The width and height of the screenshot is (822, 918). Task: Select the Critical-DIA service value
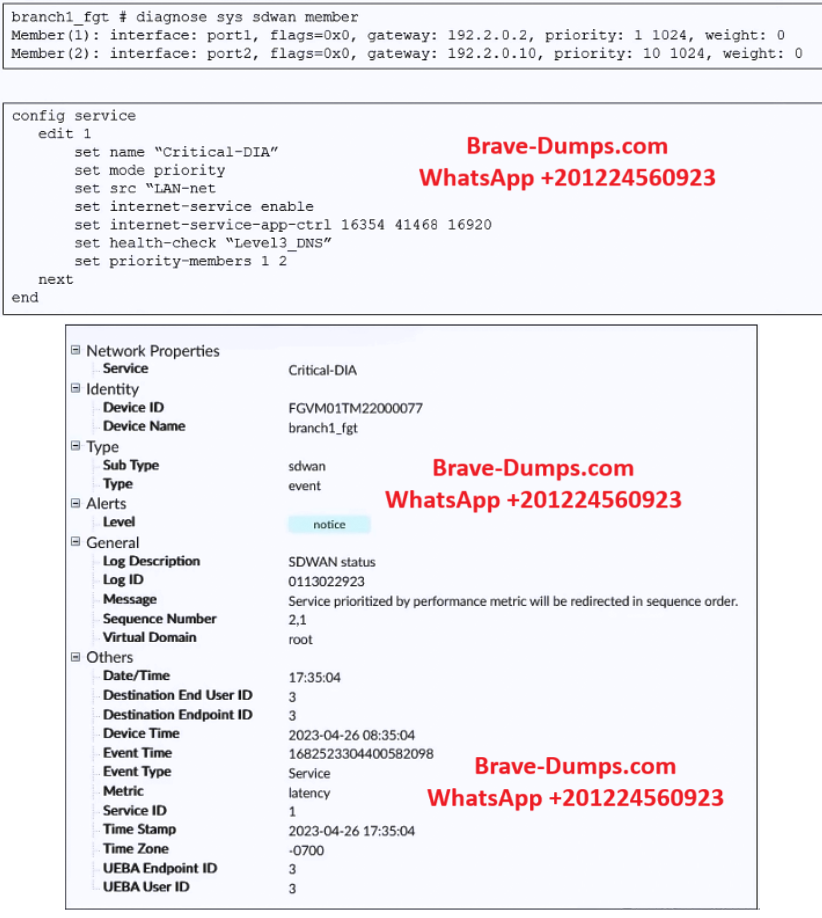click(322, 370)
